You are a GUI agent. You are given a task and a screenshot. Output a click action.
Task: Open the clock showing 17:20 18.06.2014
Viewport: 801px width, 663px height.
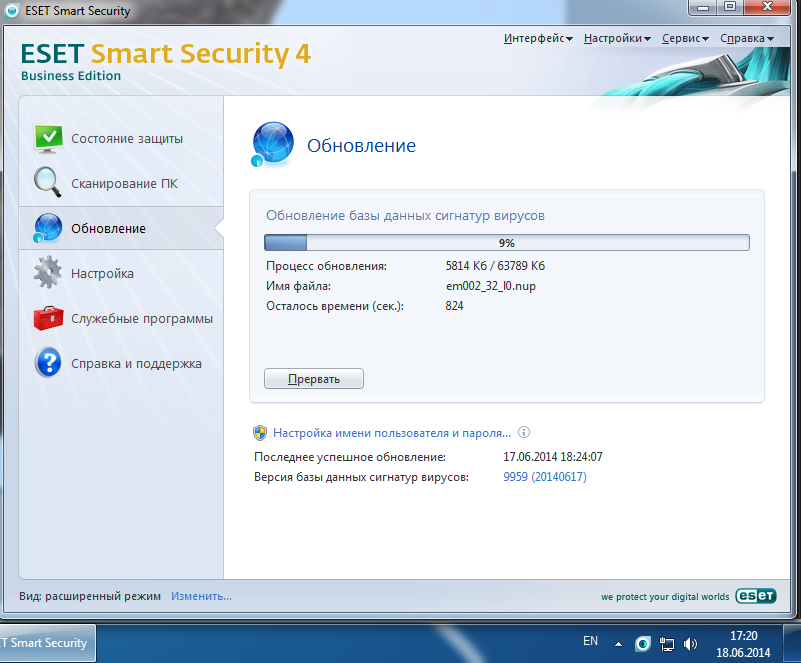click(x=743, y=644)
